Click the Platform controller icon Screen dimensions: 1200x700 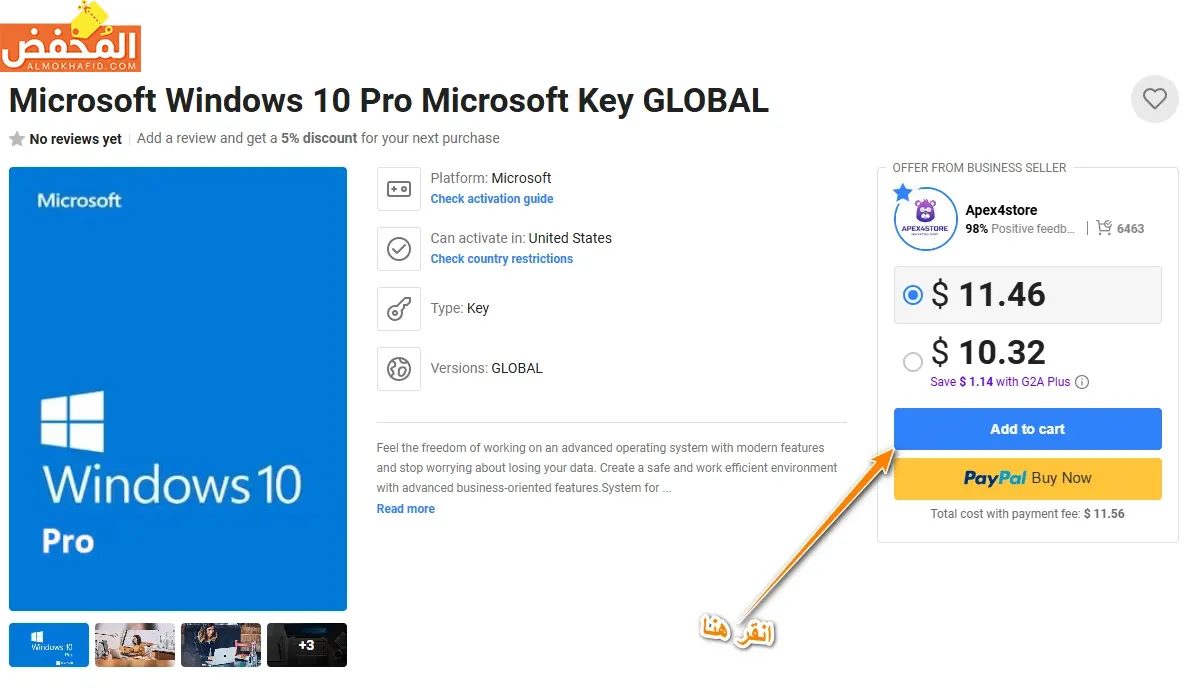[399, 189]
